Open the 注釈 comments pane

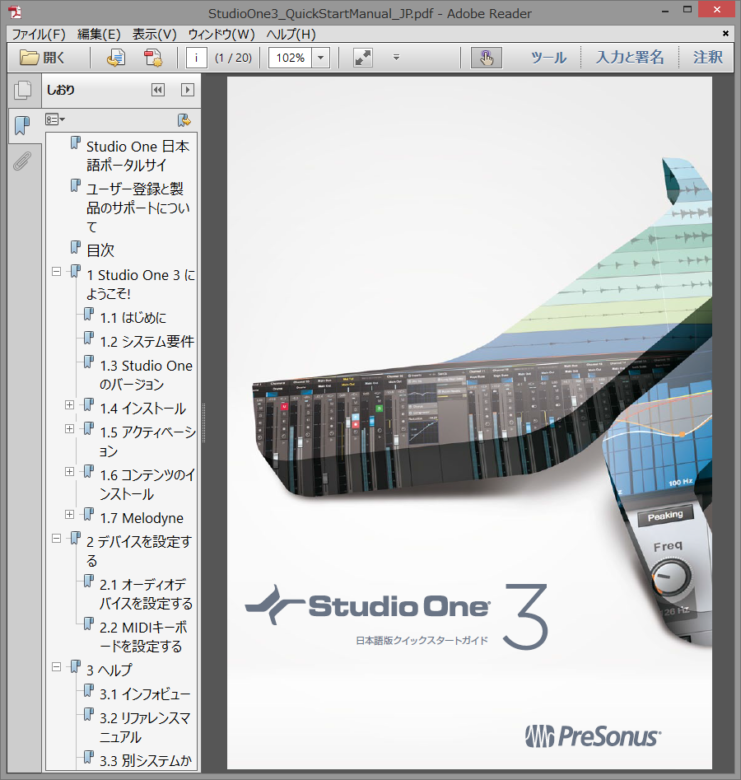click(708, 57)
